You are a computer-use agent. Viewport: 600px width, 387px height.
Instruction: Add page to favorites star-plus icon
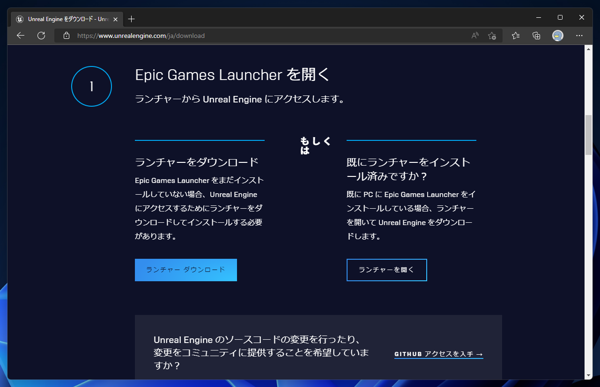tap(492, 36)
